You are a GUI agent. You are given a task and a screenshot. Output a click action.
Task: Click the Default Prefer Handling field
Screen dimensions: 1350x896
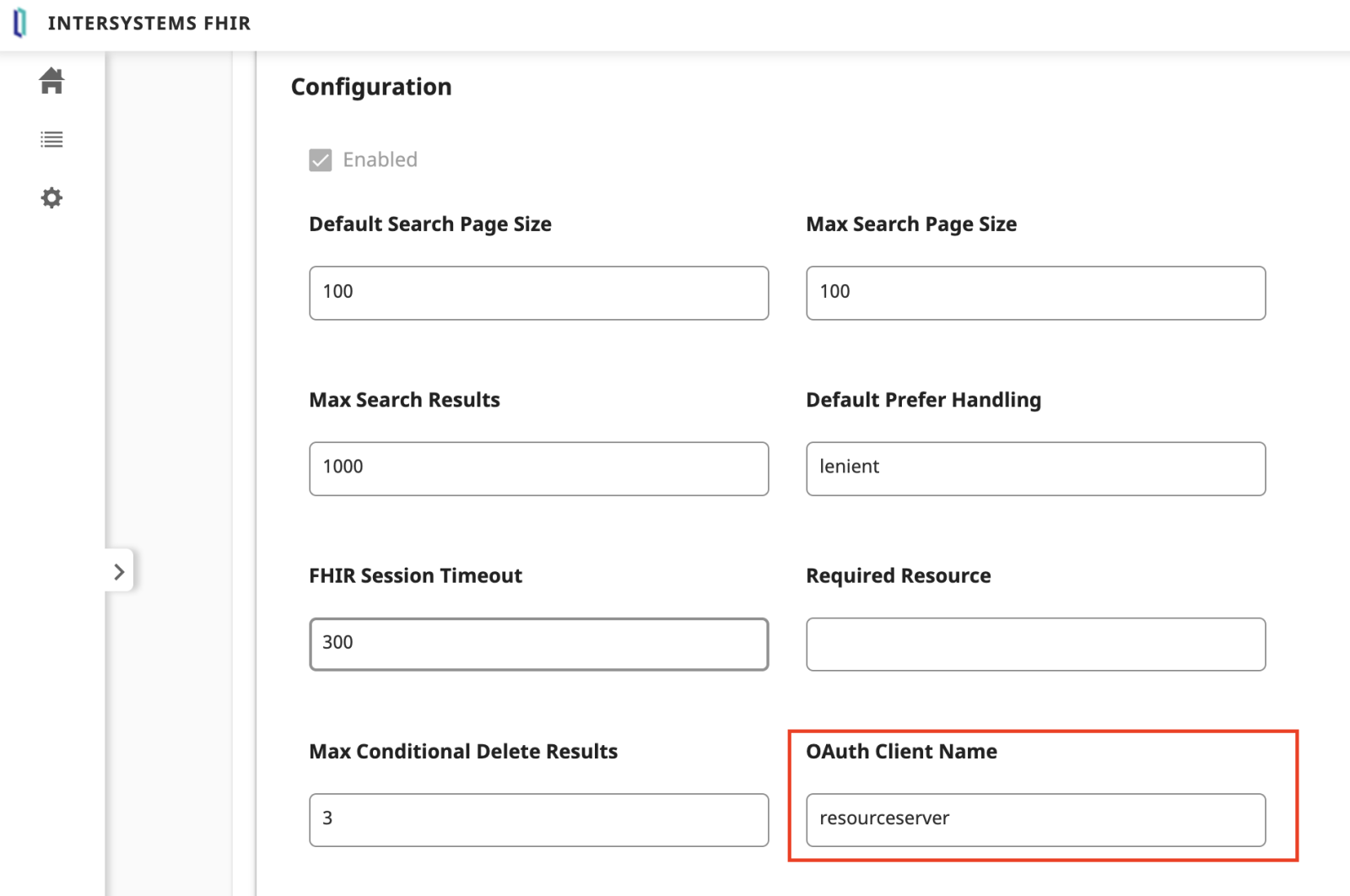(1035, 468)
